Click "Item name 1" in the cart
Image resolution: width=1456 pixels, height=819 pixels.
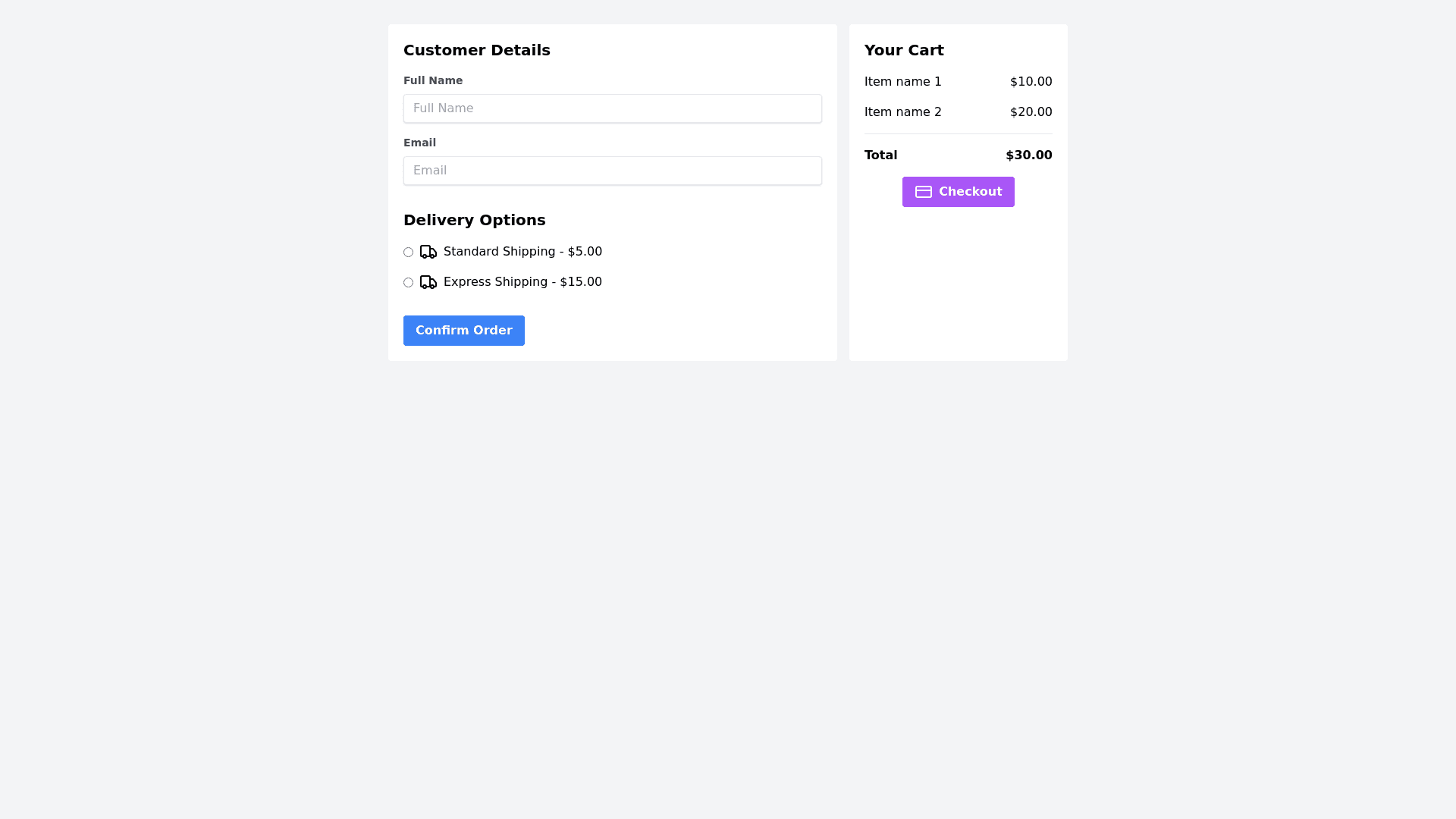coord(902,82)
